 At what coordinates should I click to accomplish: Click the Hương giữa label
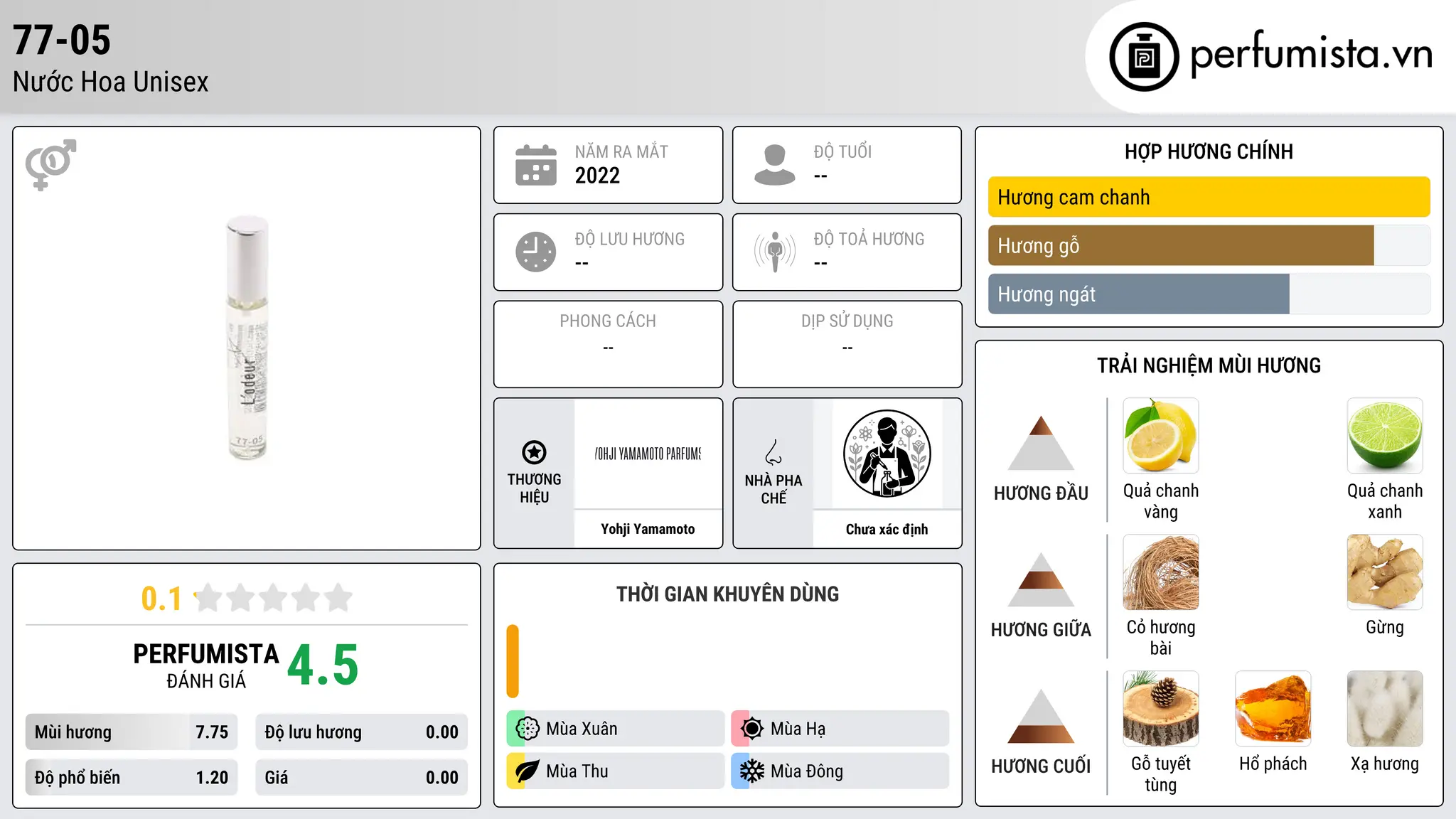click(x=1041, y=630)
